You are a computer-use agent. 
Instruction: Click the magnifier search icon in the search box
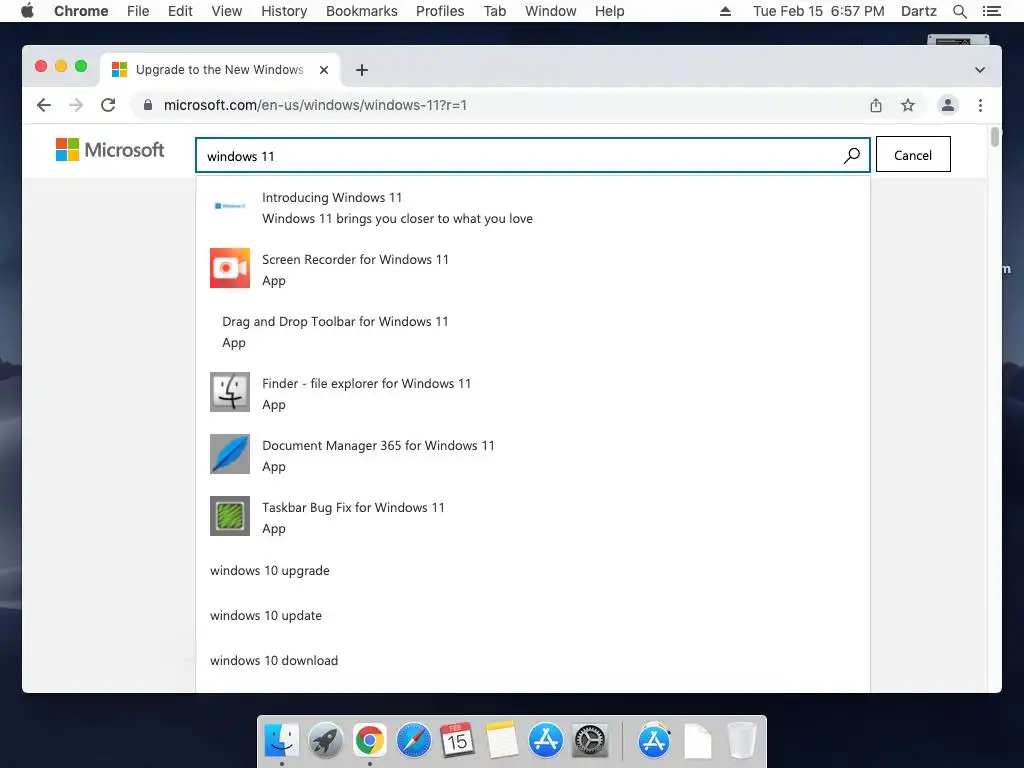[x=852, y=155]
